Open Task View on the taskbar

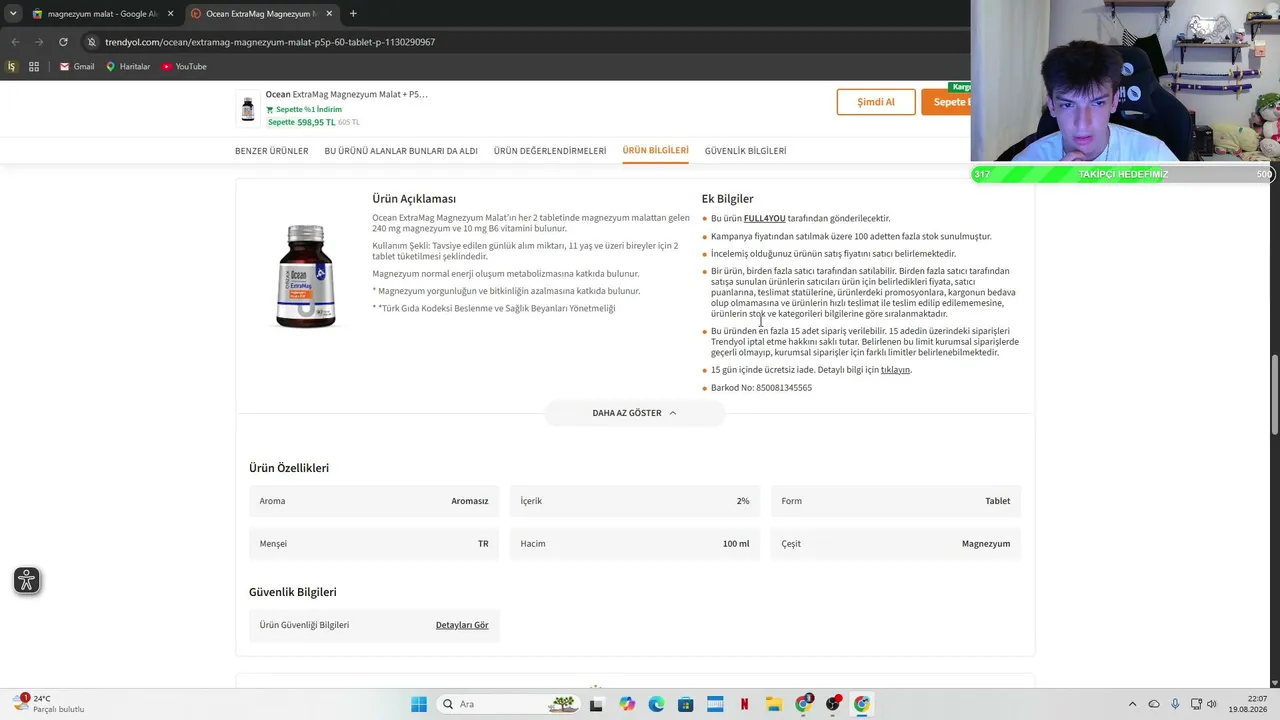tap(596, 704)
